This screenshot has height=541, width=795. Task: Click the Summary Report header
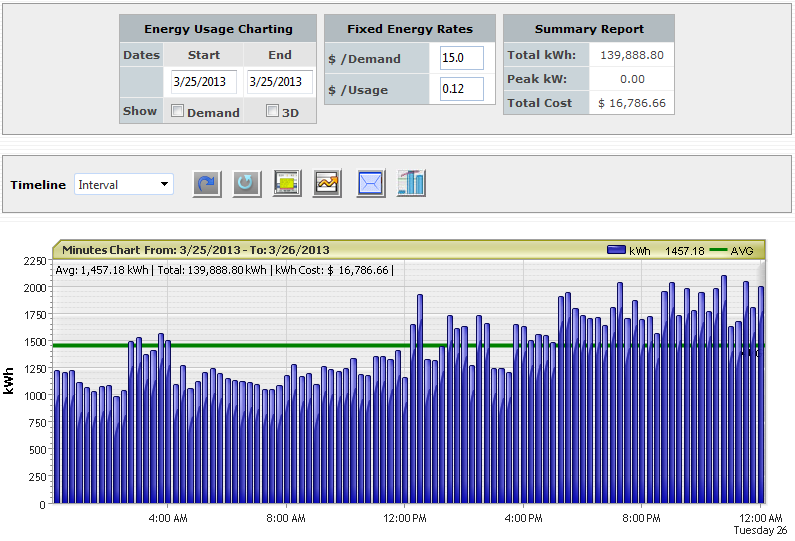pos(589,29)
